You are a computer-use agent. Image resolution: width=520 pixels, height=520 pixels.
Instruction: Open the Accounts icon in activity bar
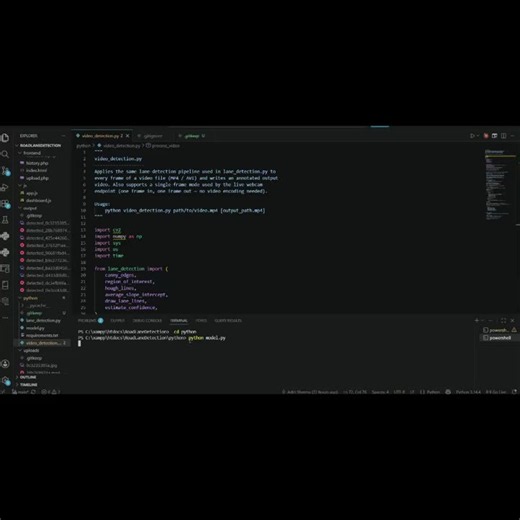(x=5, y=364)
